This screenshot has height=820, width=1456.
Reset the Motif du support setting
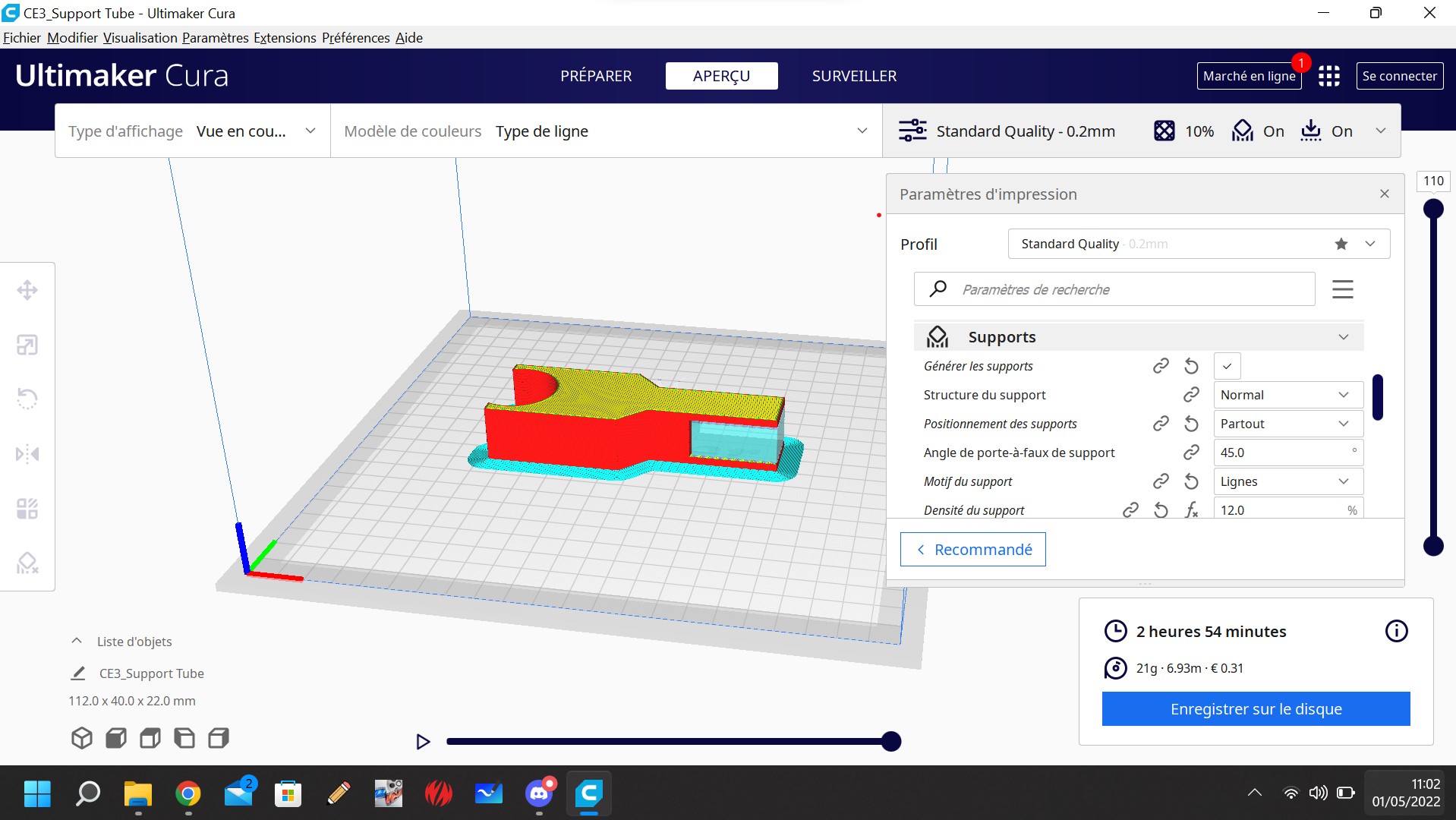[x=1191, y=481]
